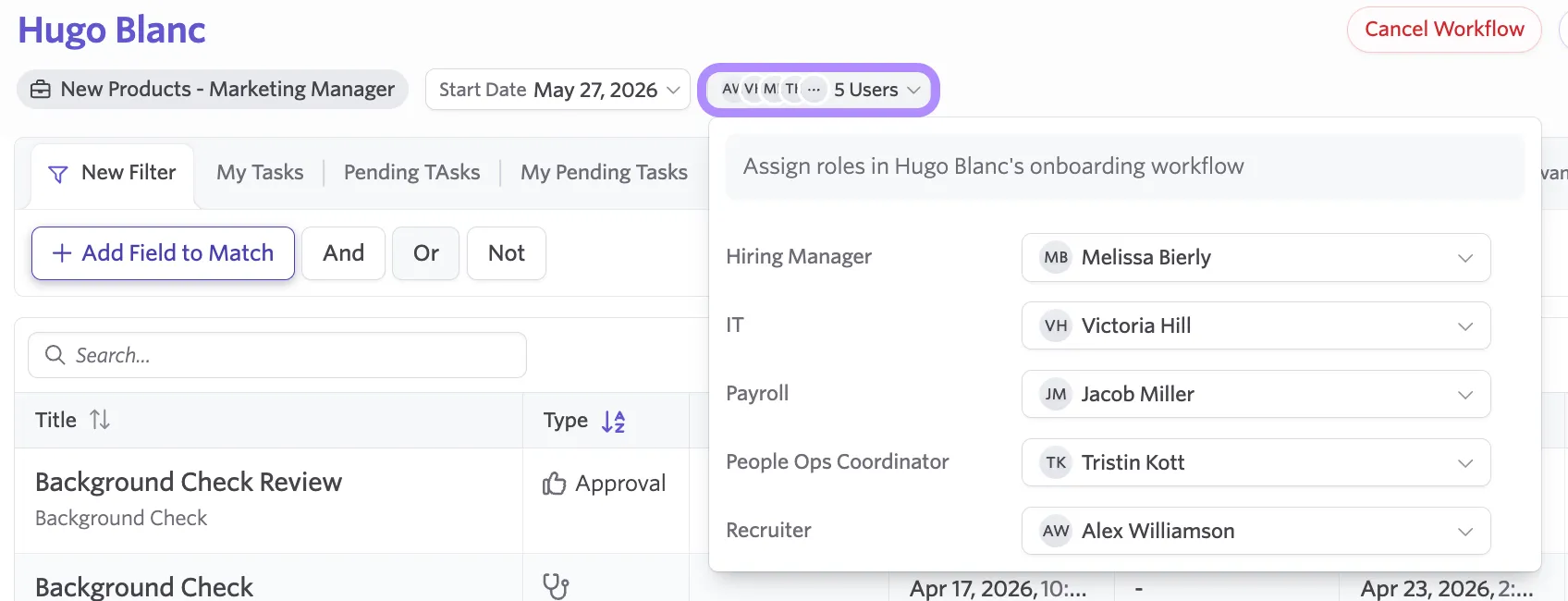The height and width of the screenshot is (601, 1568).
Task: Open People Ops Coordinator dropdown
Action: [1256, 462]
